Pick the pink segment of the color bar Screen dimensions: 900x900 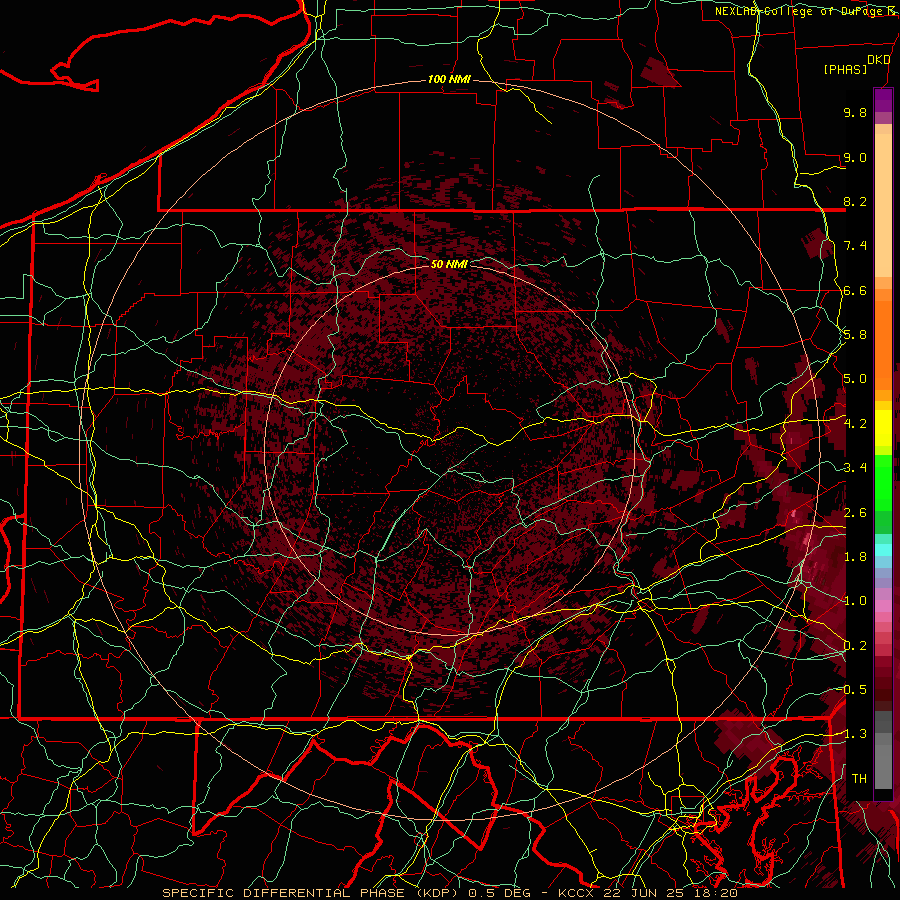click(883, 606)
